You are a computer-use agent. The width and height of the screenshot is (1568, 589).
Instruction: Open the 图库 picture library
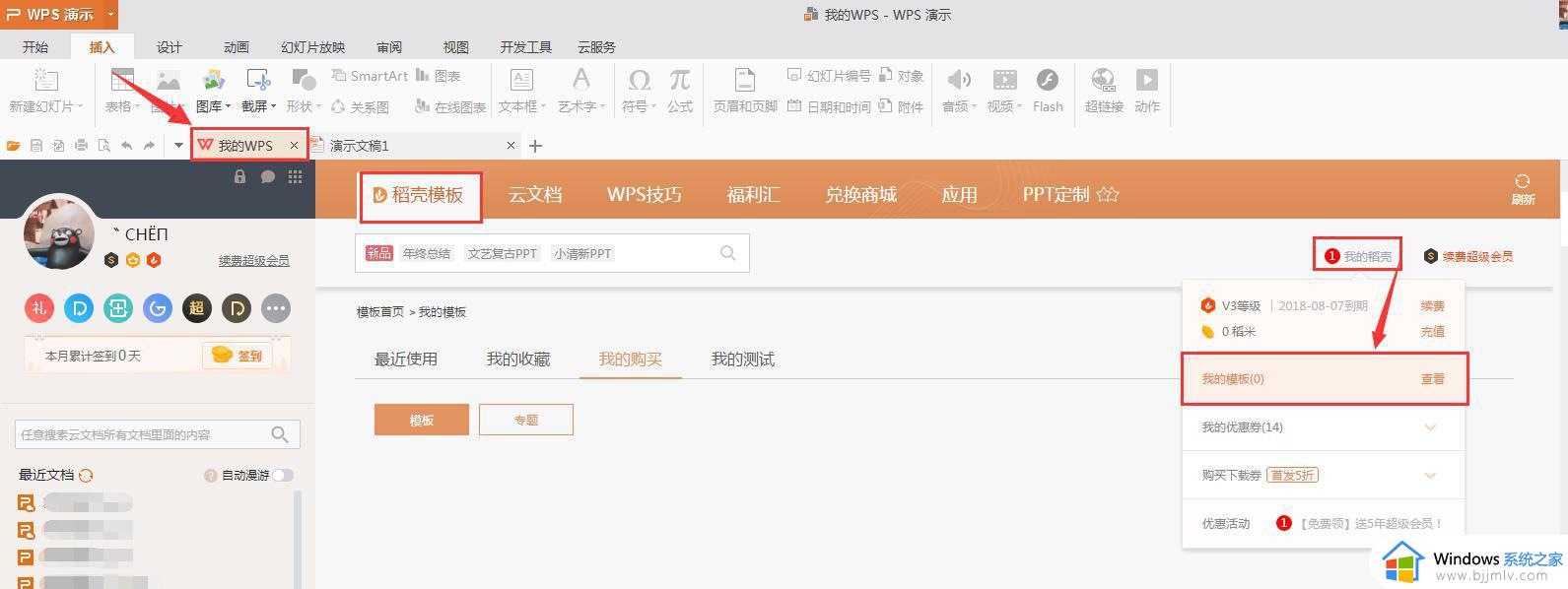tap(213, 91)
